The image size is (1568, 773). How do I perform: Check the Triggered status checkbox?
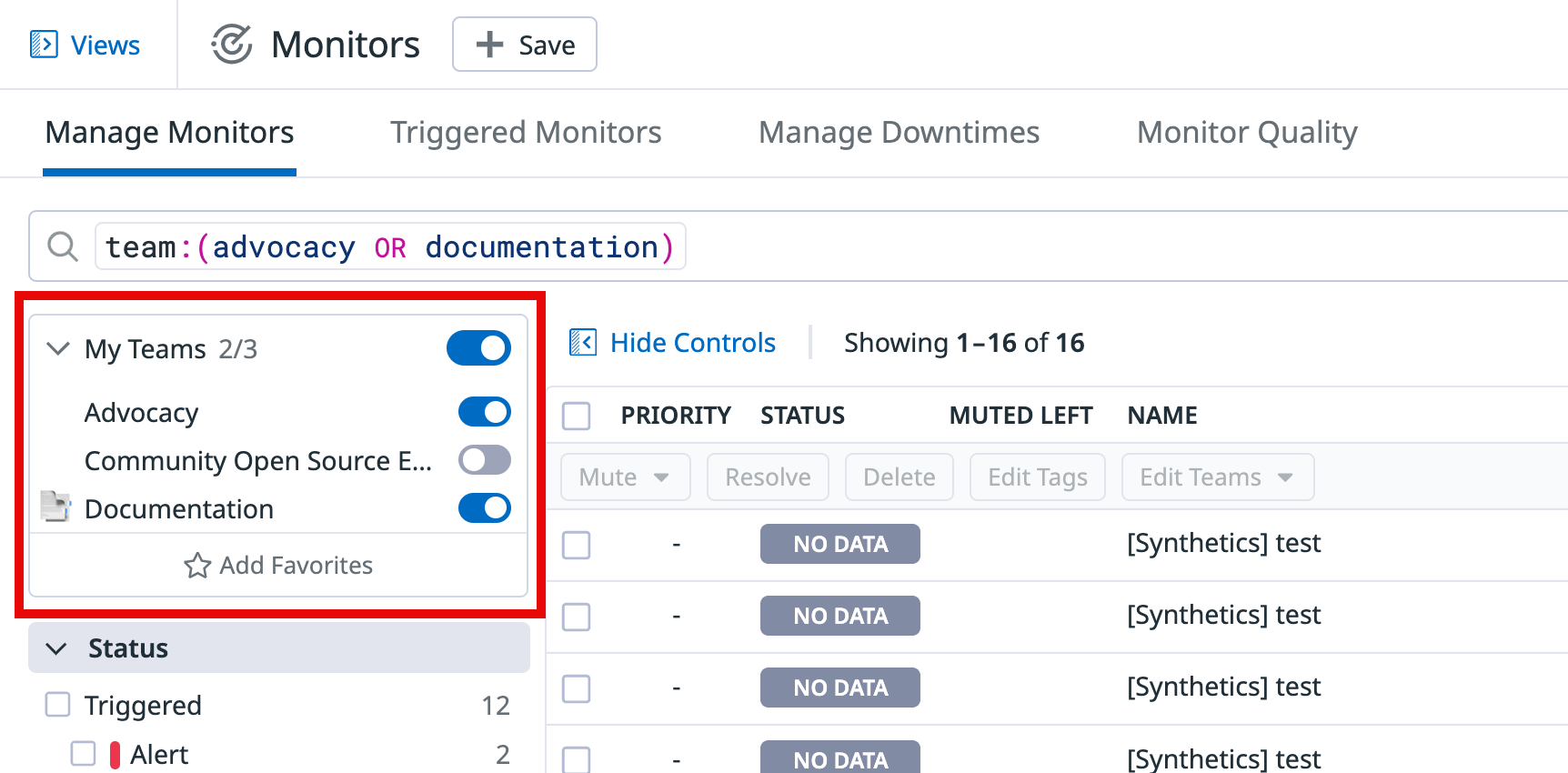point(58,705)
